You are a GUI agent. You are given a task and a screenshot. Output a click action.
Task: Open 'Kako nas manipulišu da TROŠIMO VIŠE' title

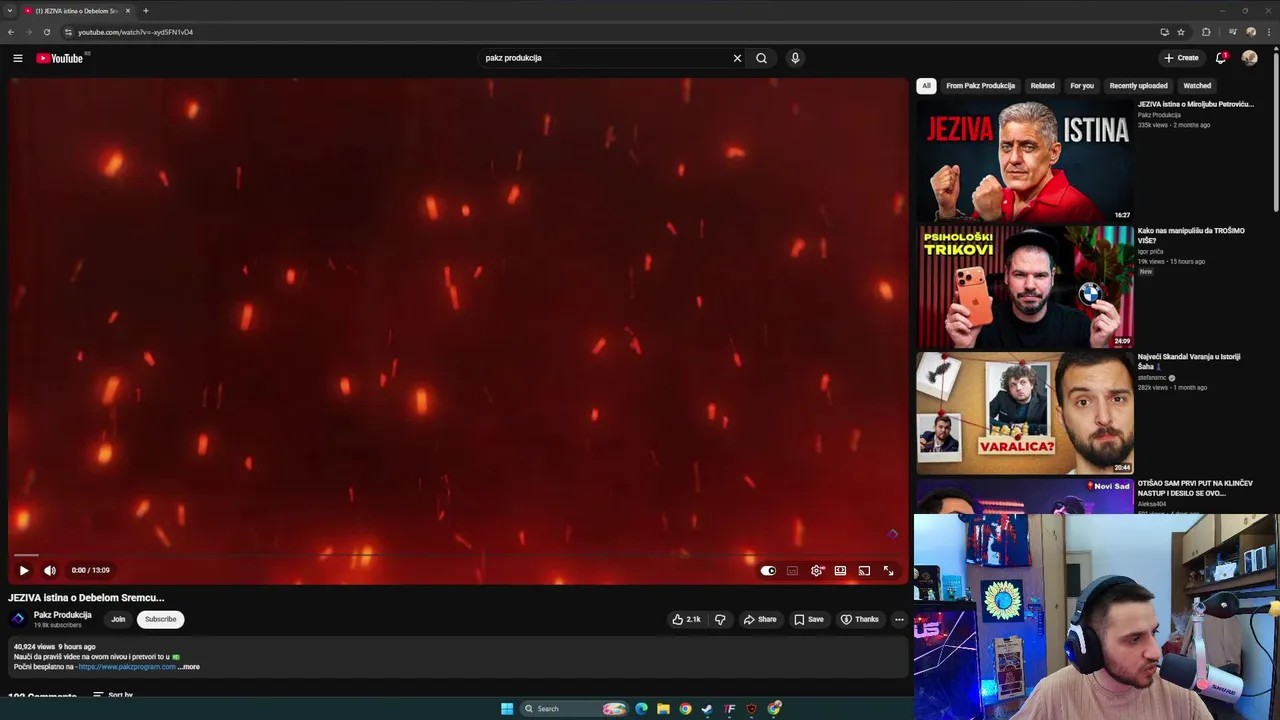click(1191, 236)
